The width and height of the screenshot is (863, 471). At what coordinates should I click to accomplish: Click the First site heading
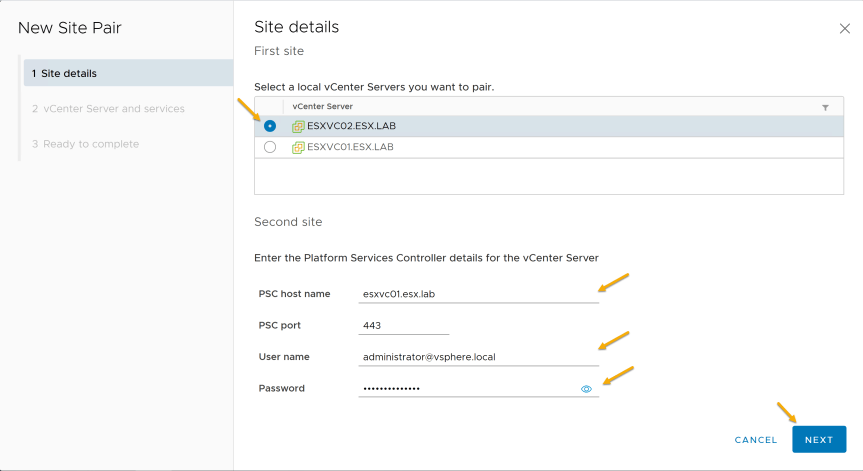[x=278, y=51]
